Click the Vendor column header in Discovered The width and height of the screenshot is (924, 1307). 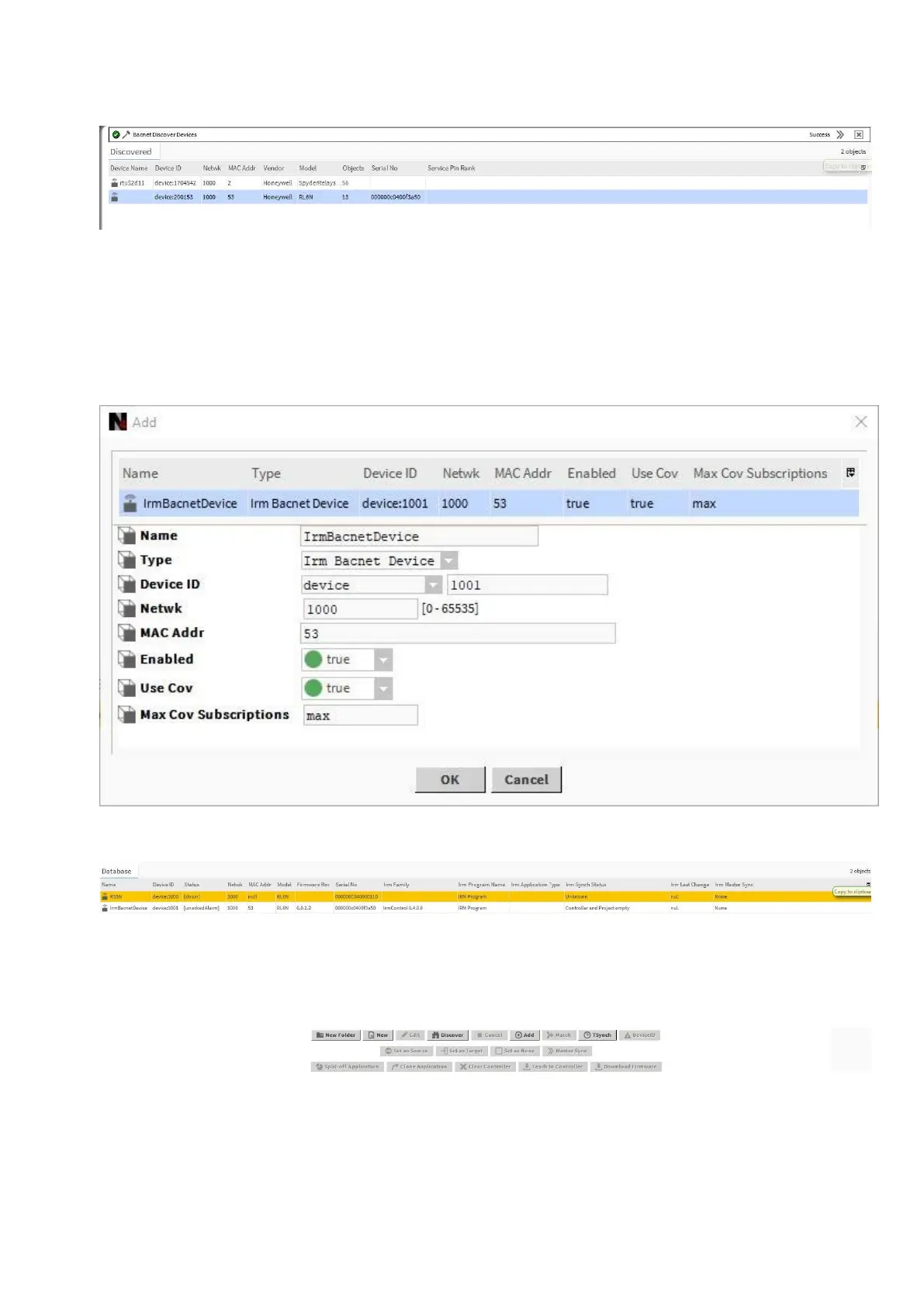pos(274,168)
